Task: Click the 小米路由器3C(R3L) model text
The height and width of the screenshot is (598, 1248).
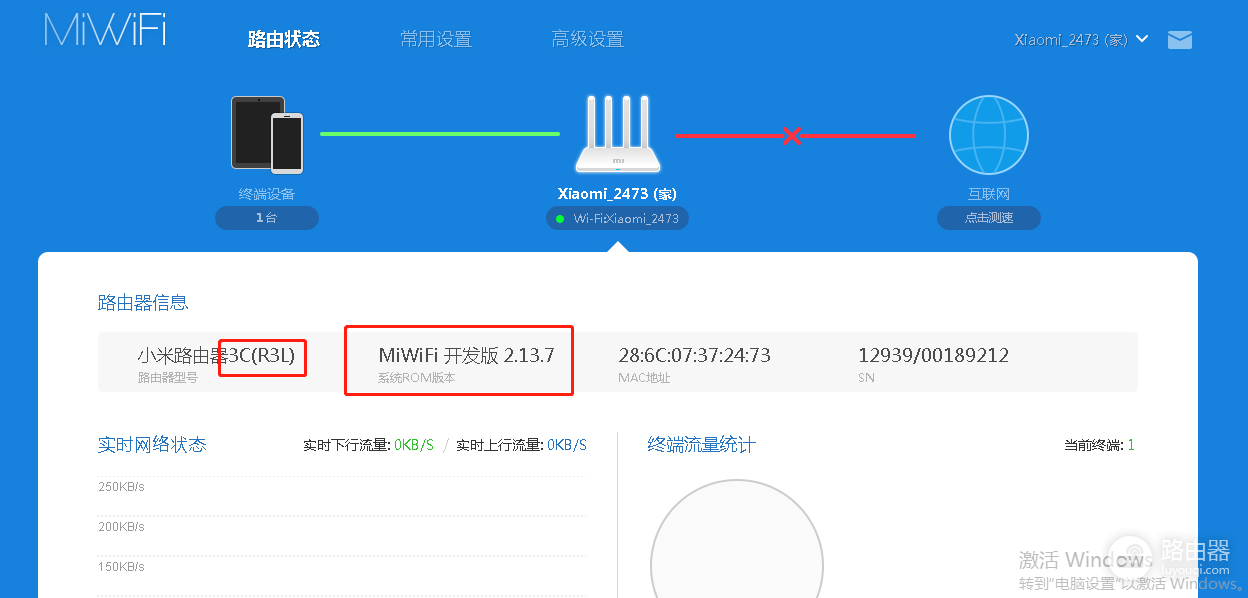Action: click(216, 355)
